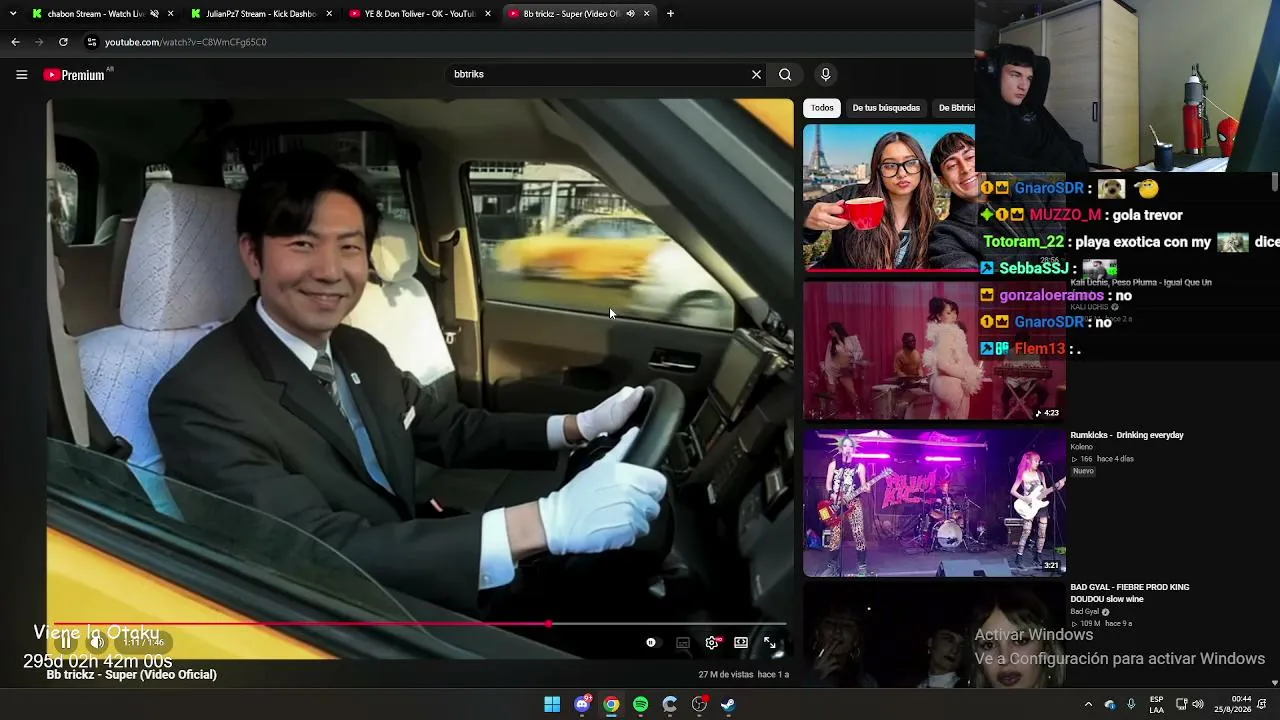This screenshot has width=1280, height=720.
Task: Close the Bb trickz - Super tab
Action: [x=647, y=14]
